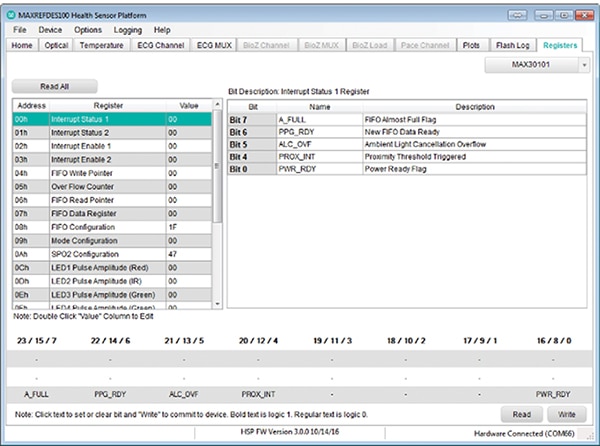Toggle the PROX_INT bit text
The width and height of the screenshot is (600, 446).
pyautogui.click(x=257, y=394)
